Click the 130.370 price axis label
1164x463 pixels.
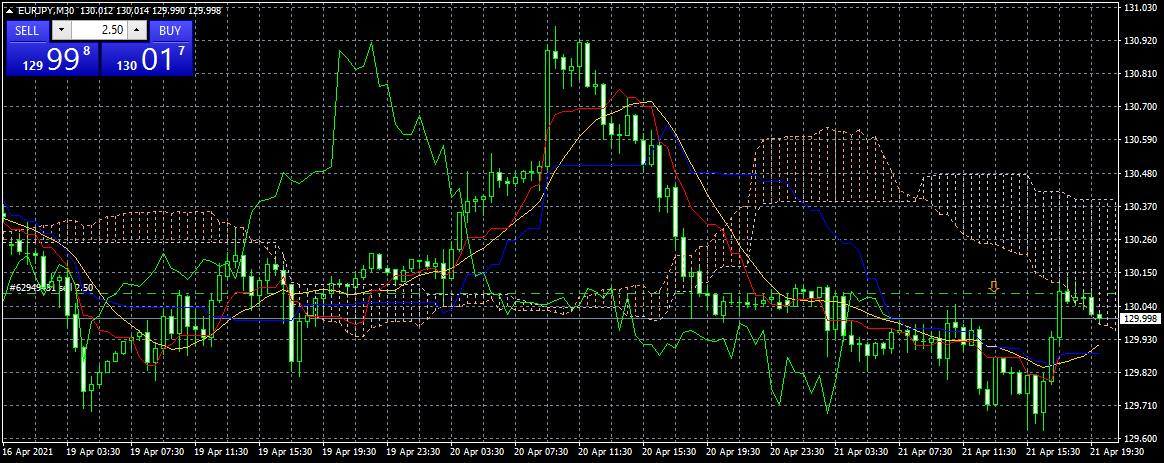(1138, 206)
